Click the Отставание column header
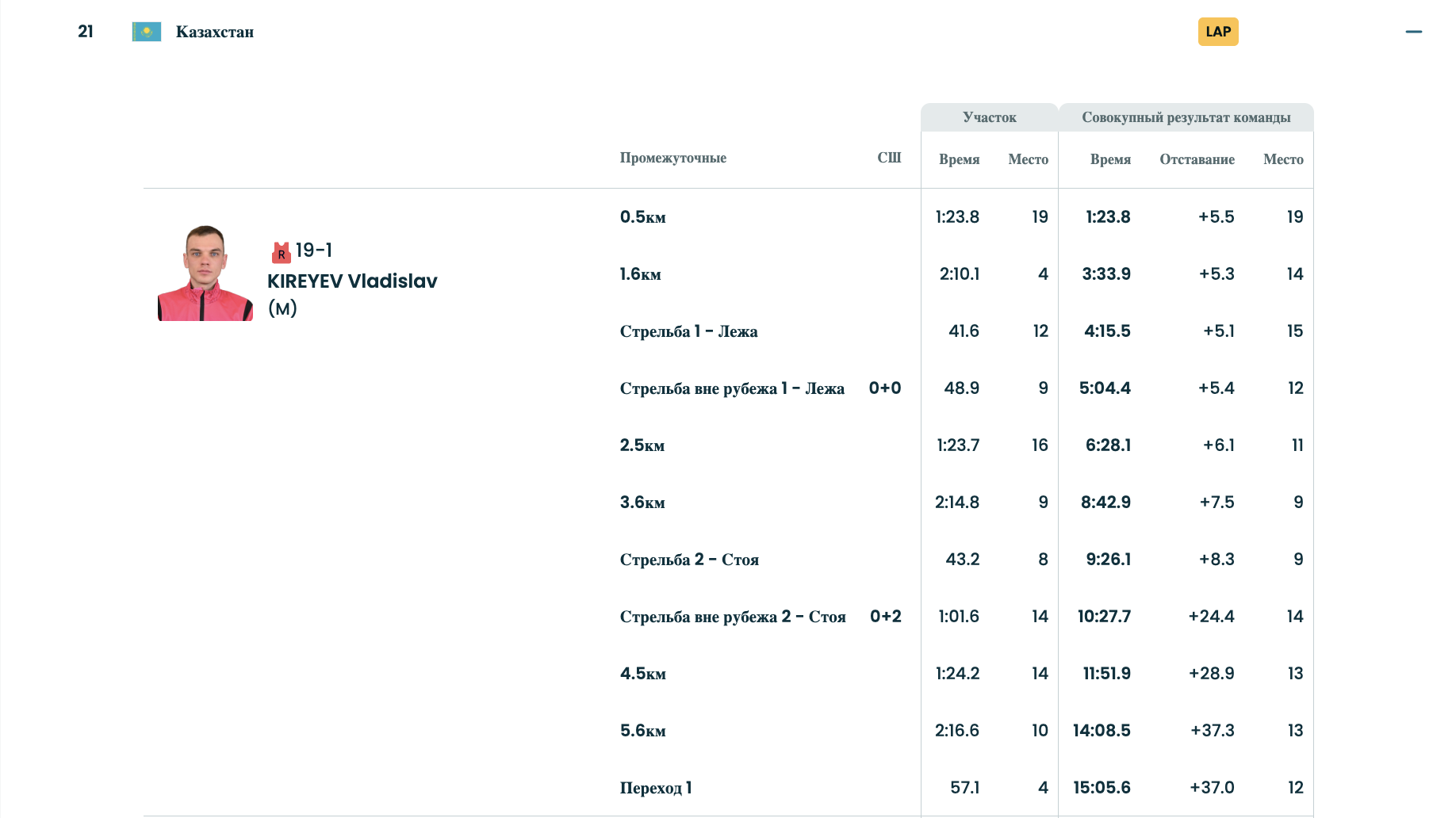The image size is (1456, 818). [x=1197, y=159]
